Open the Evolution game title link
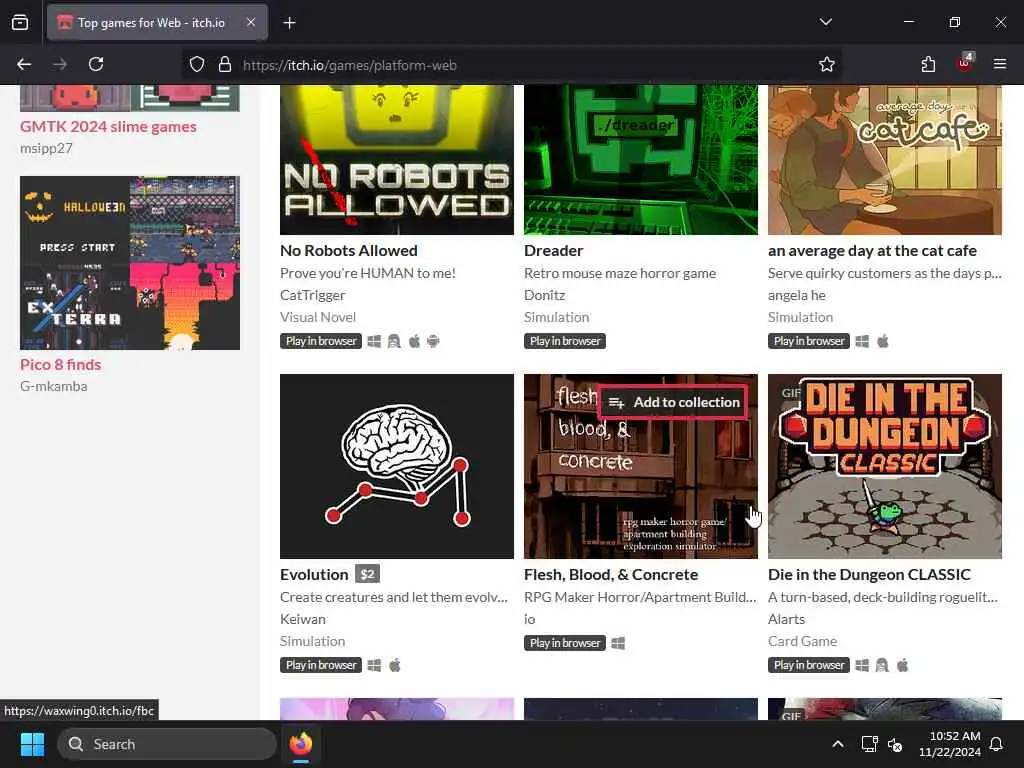Screen dimensions: 1024x768 [314, 575]
